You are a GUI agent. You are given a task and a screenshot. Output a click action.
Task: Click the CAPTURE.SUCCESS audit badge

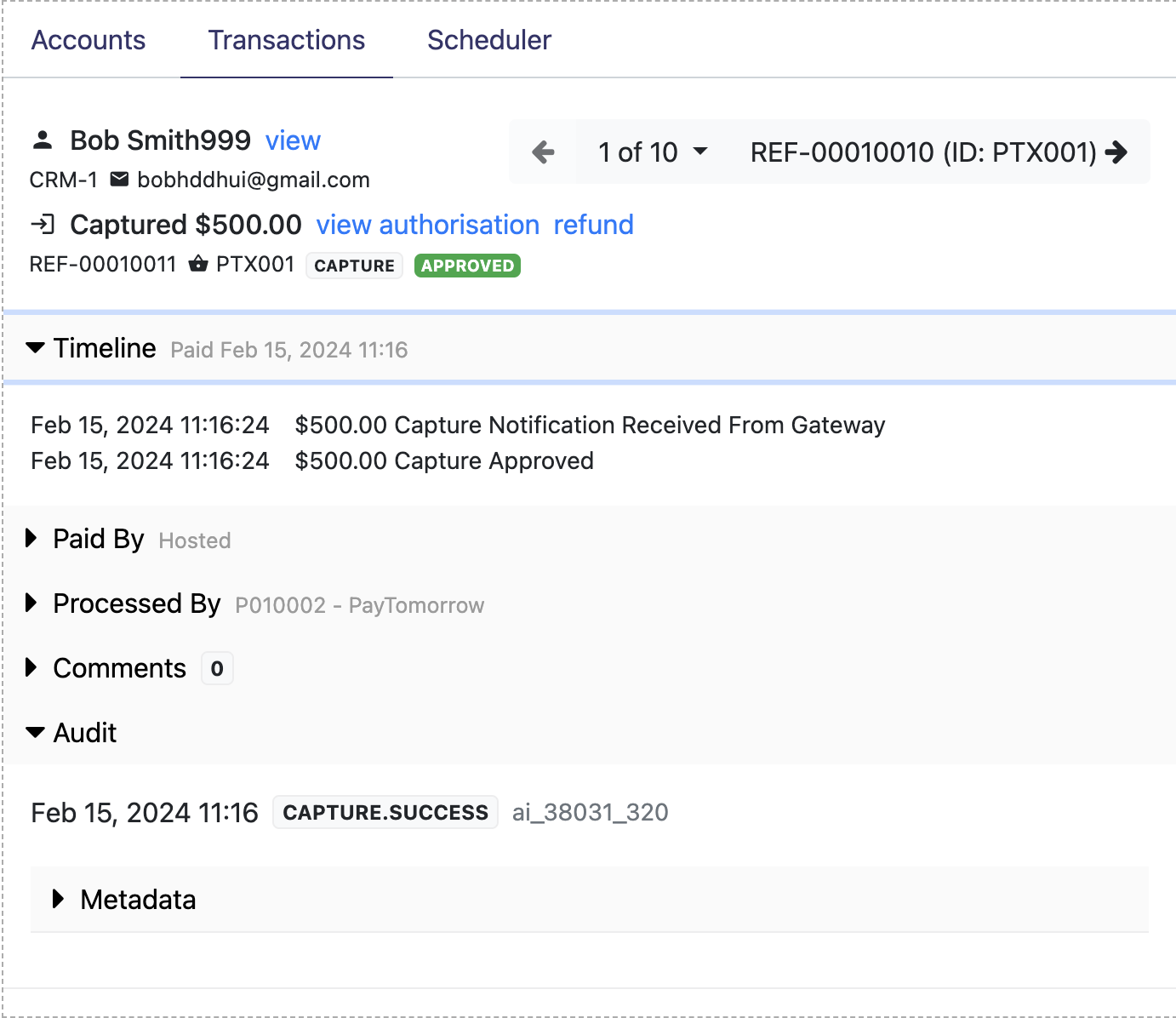(385, 813)
